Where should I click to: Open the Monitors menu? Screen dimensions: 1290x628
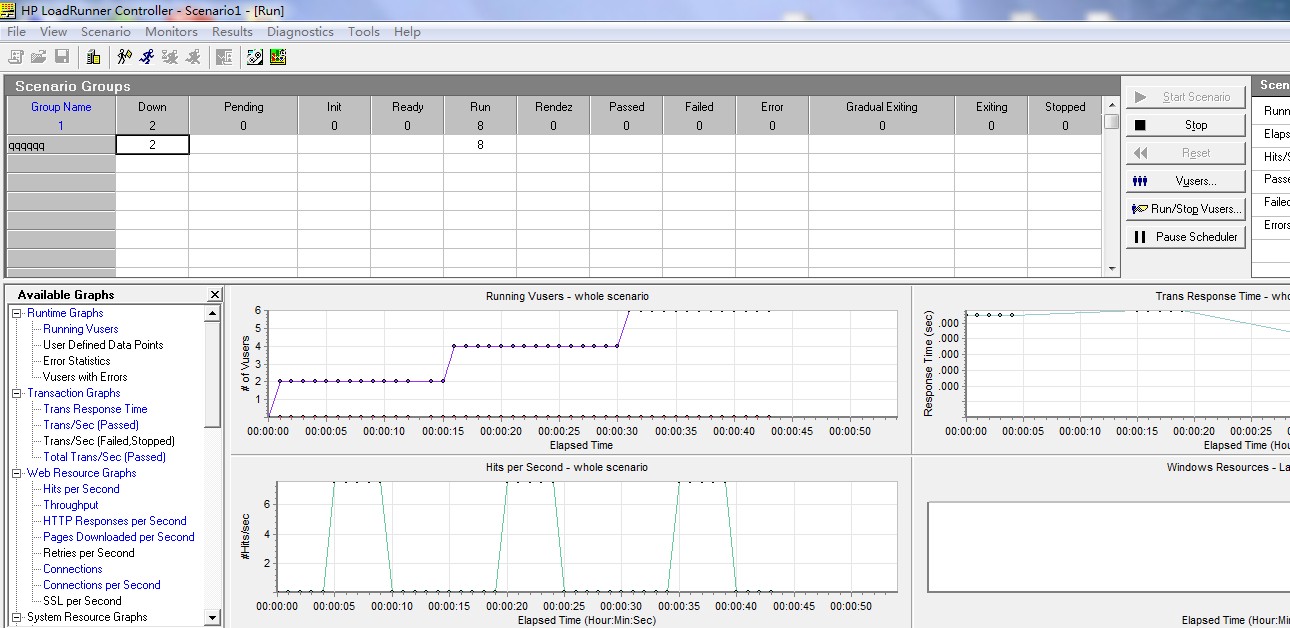(x=171, y=31)
